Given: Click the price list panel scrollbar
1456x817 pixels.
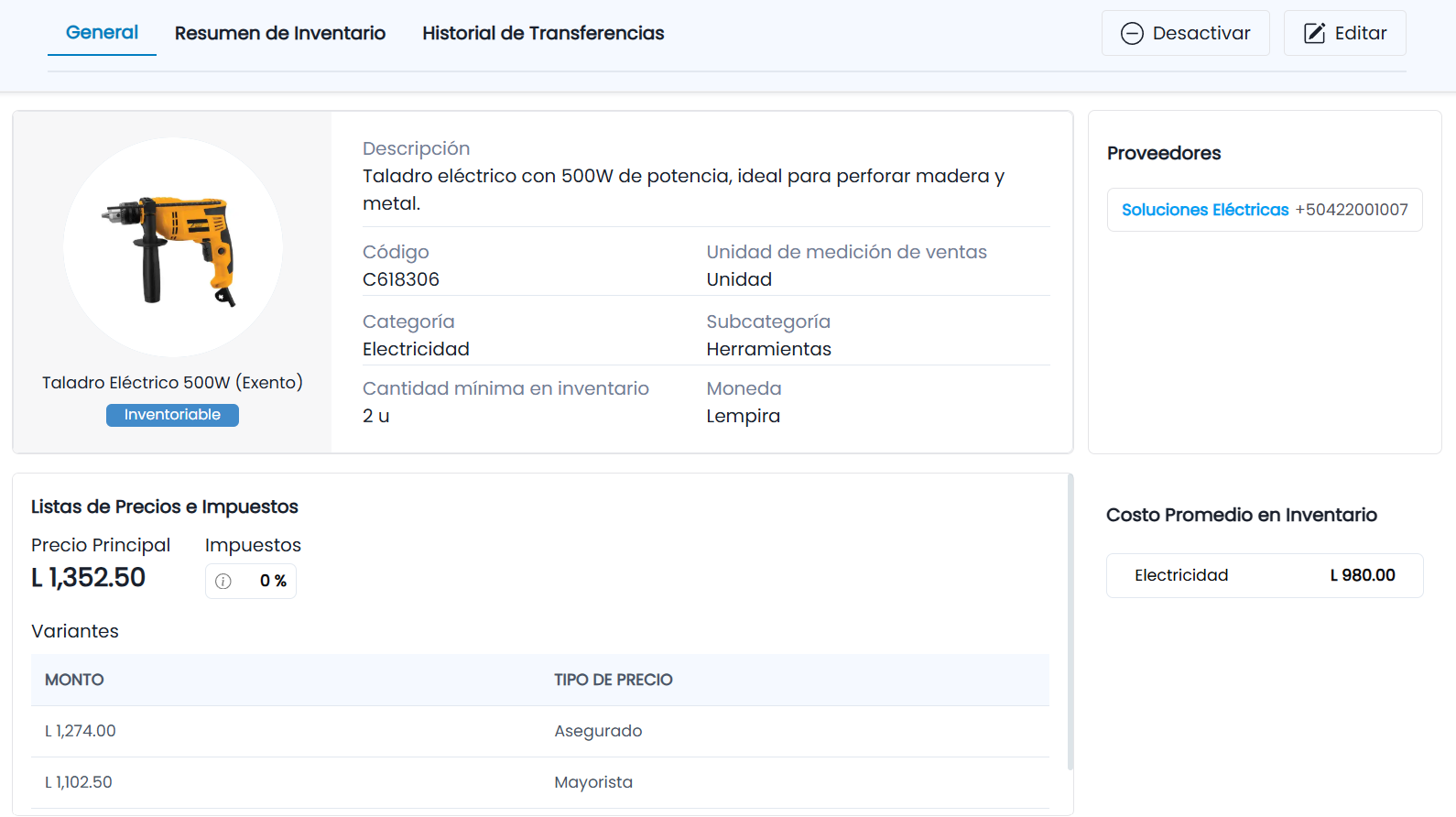Looking at the screenshot, I should tap(1070, 621).
